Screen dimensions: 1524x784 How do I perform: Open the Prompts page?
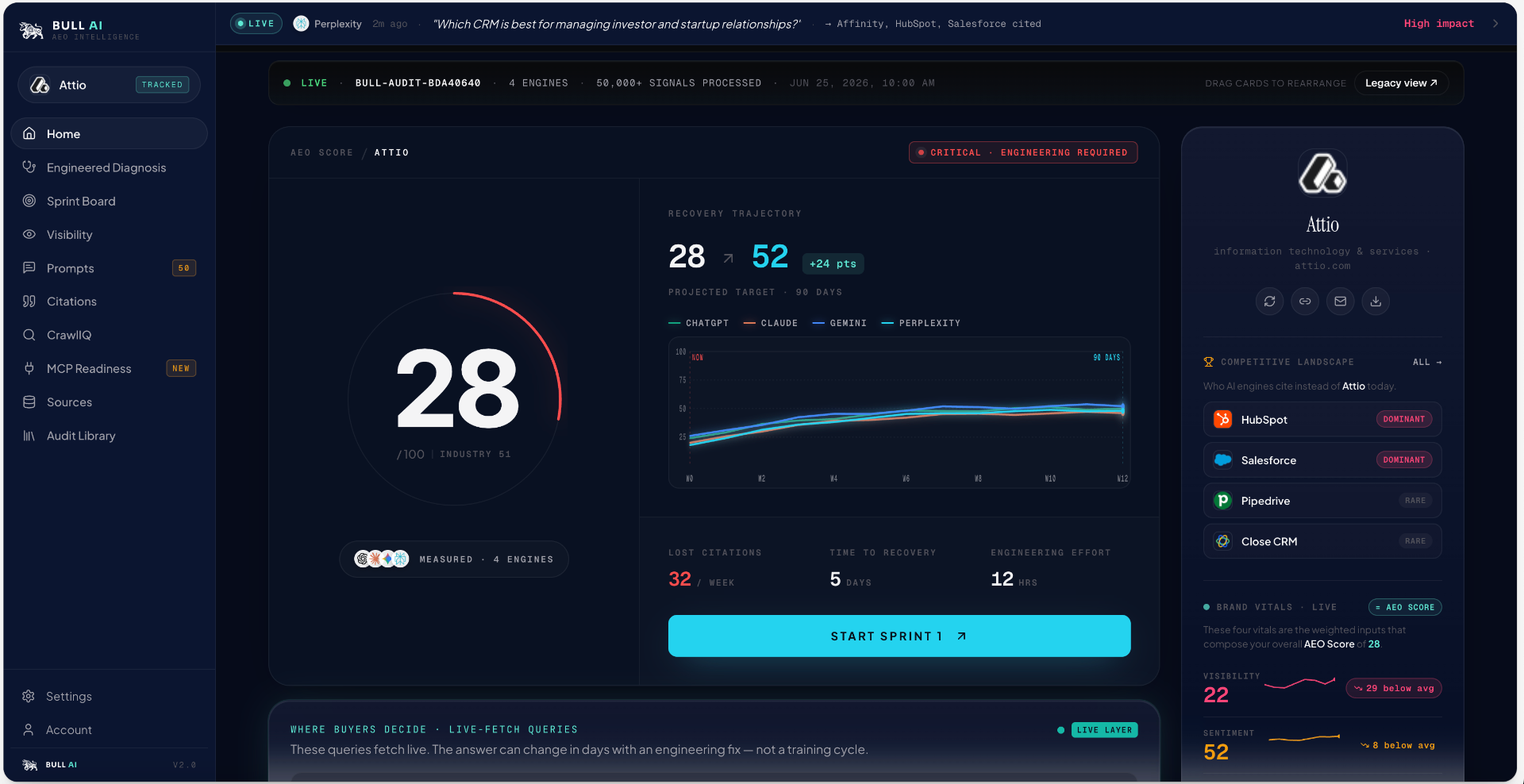(109, 268)
